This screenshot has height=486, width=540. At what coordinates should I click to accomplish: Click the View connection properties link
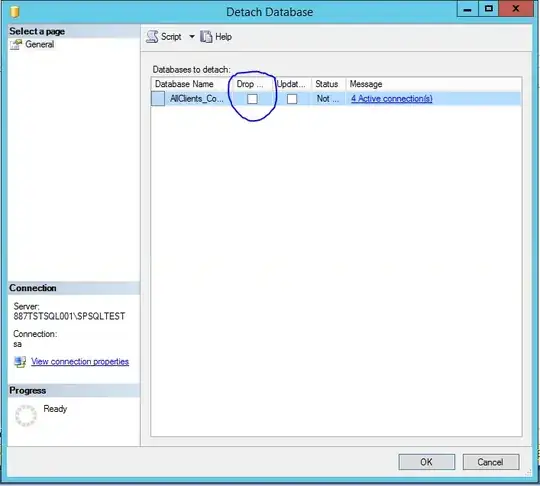point(80,361)
